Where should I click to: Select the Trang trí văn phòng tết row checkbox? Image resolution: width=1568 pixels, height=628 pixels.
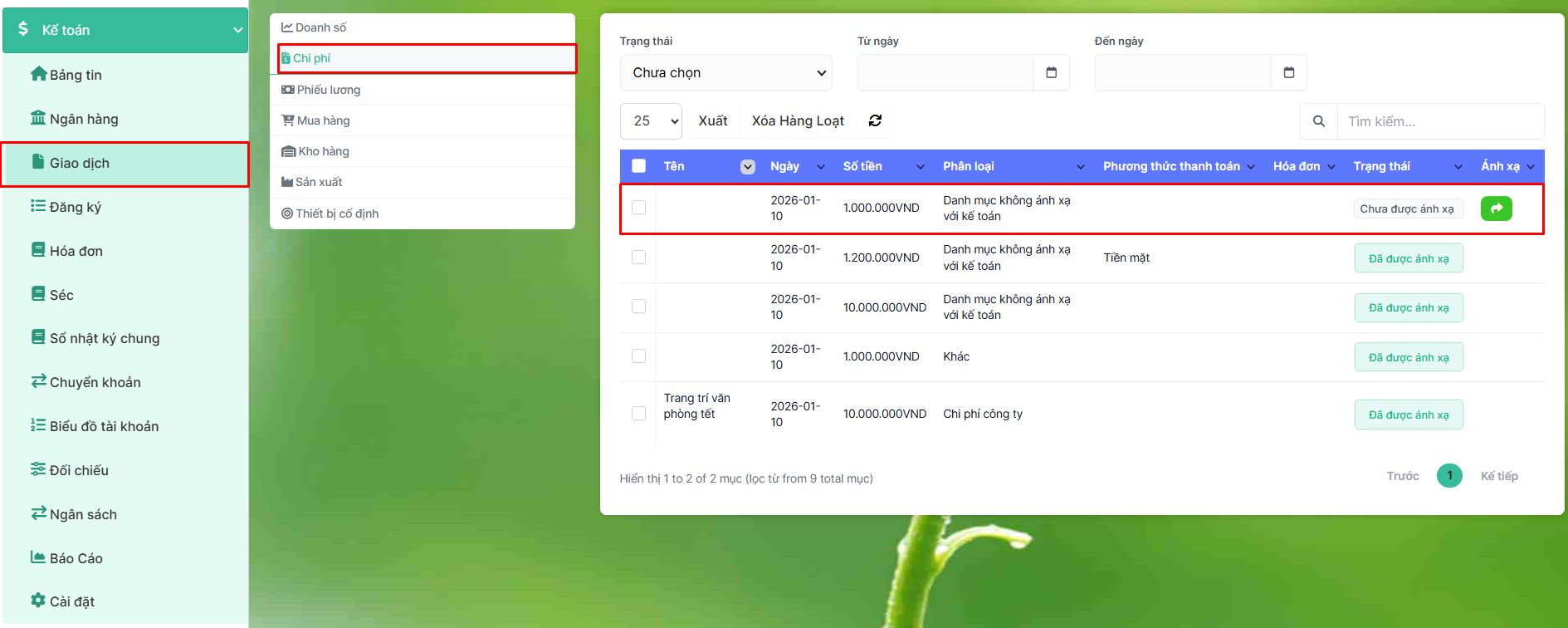(638, 414)
